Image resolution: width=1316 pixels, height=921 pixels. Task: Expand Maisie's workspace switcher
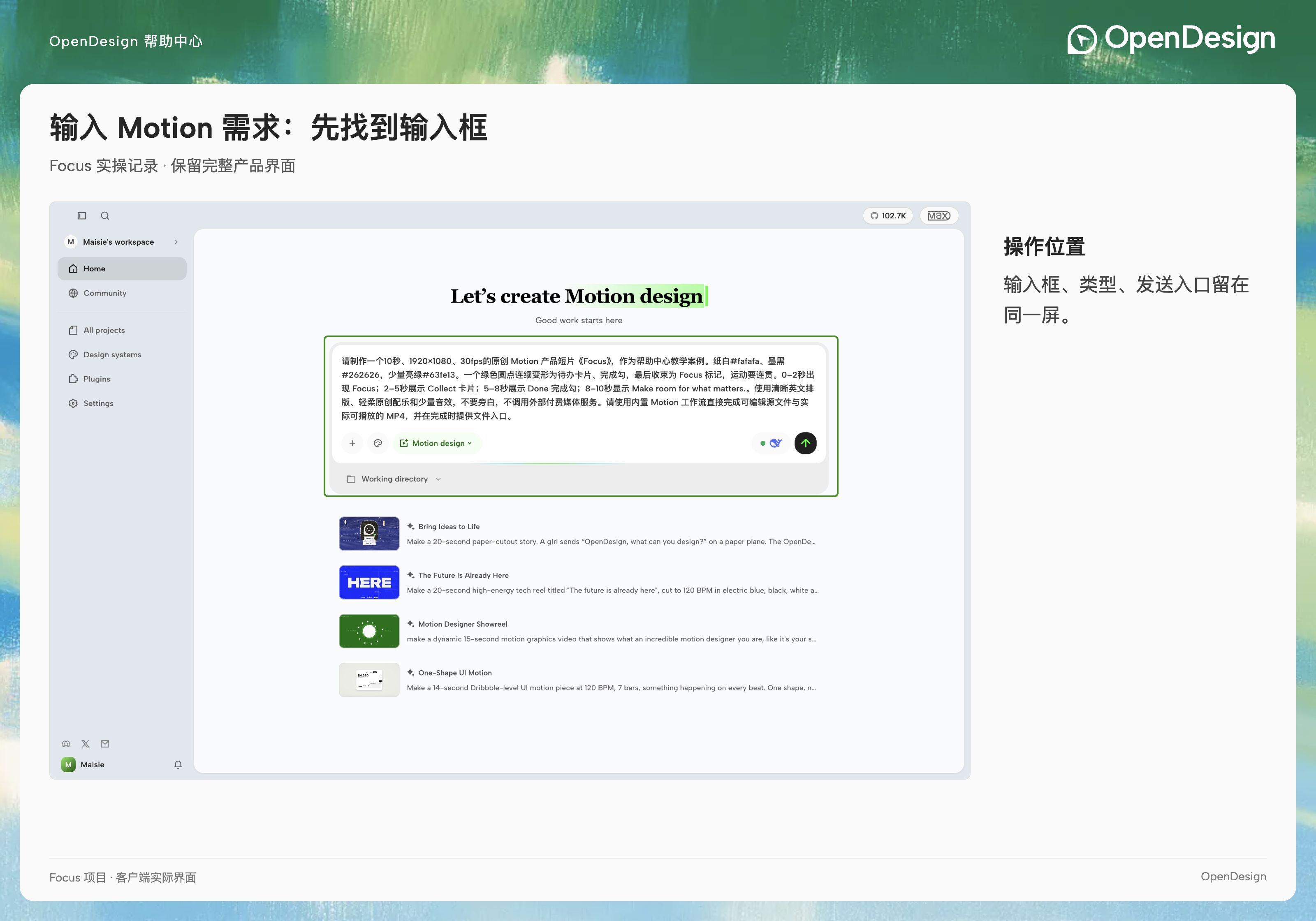(122, 242)
